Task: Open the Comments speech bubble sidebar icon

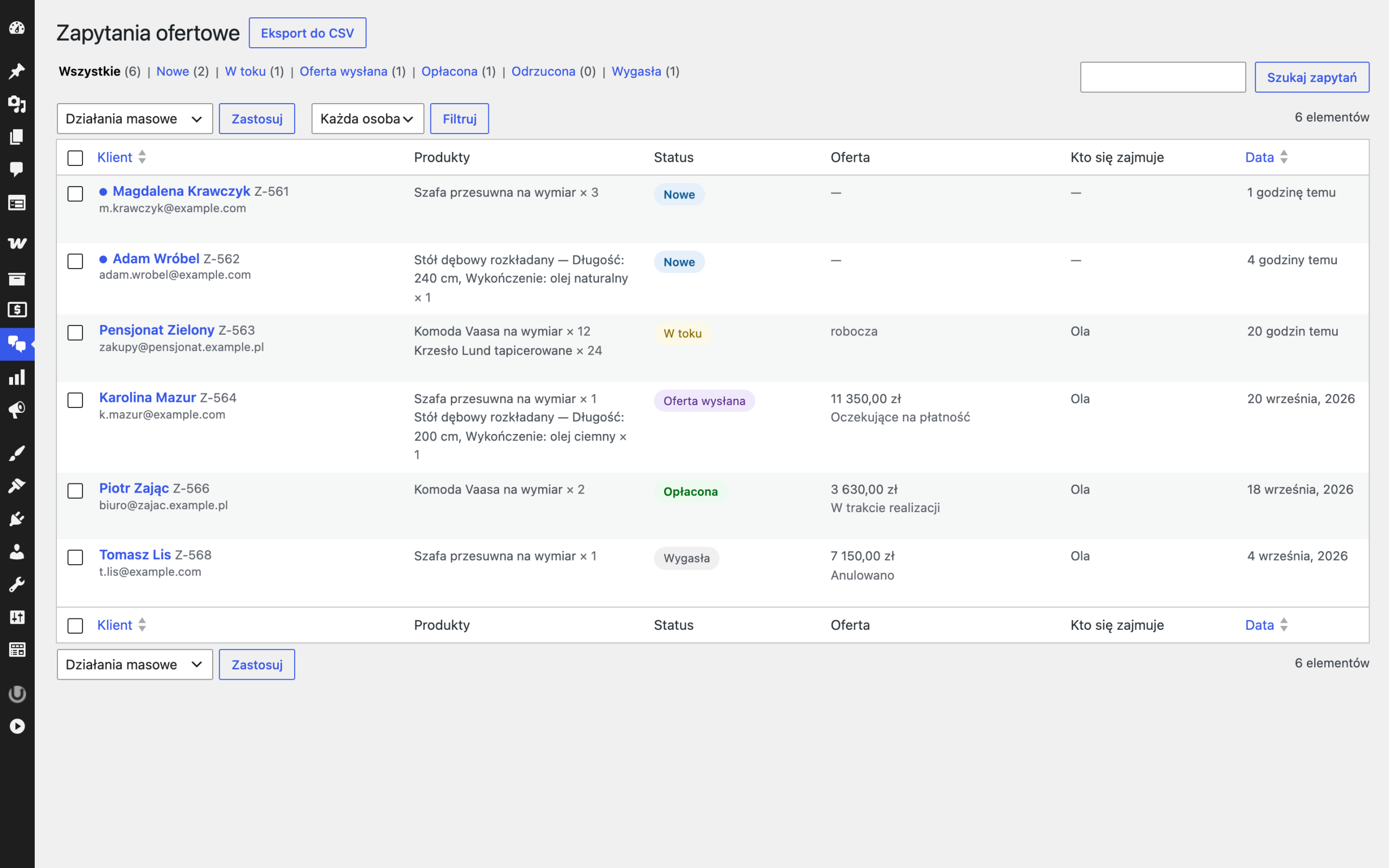Action: (17, 169)
